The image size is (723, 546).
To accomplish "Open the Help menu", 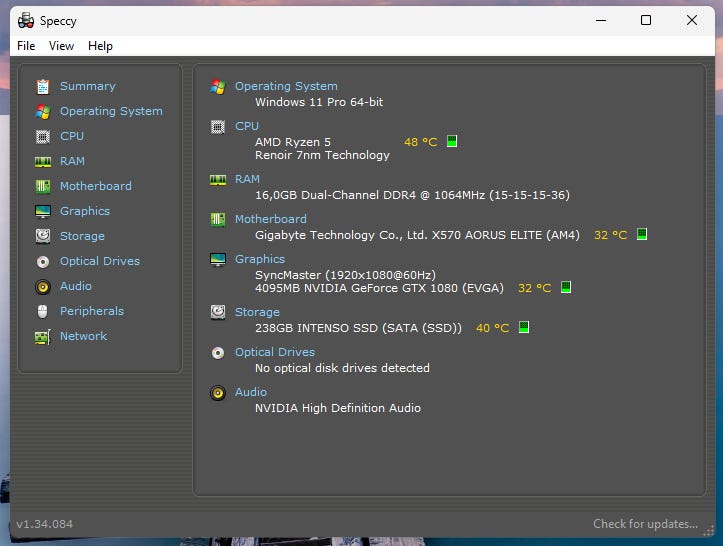I will 100,46.
